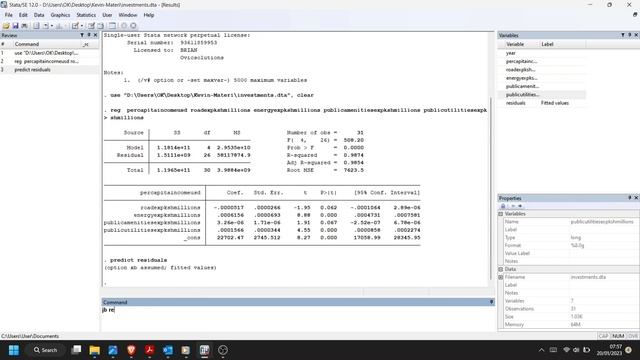640x360 pixels.
Task: Click the Open file toolbar icon
Action: point(6,26)
